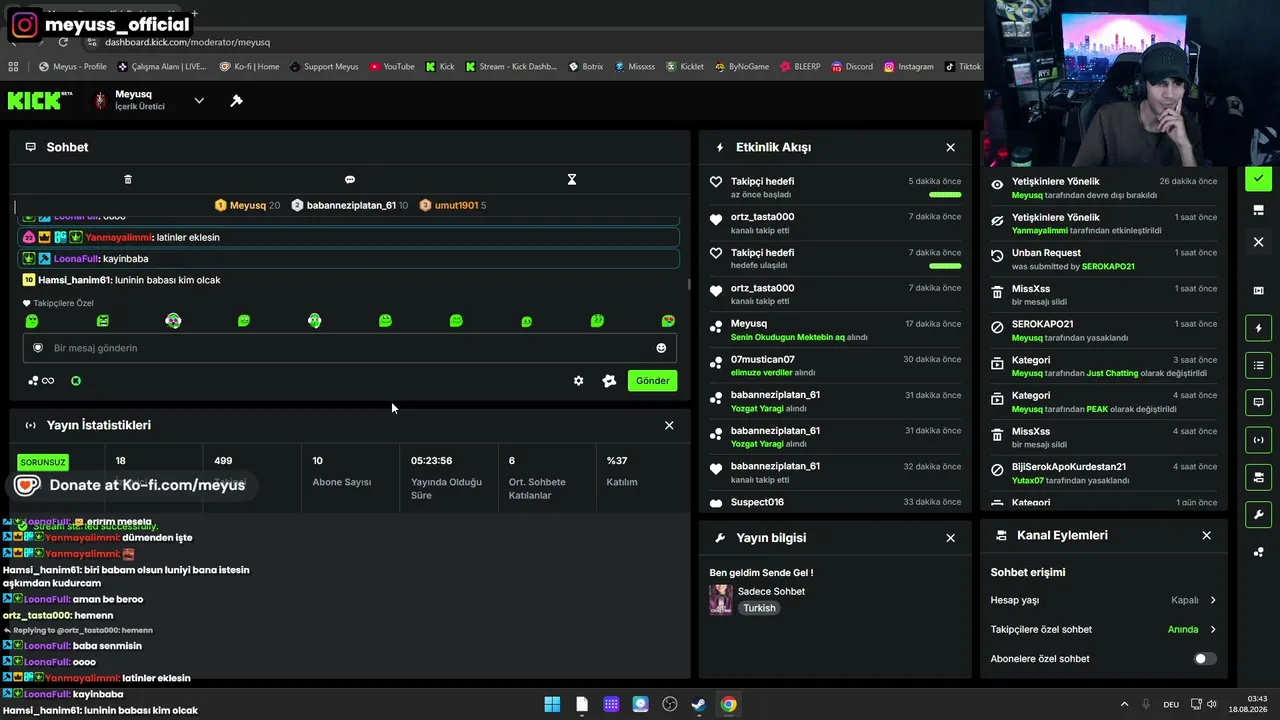This screenshot has width=1280, height=720.
Task: Click the Sadece Sohbet category thumbnail
Action: (721, 599)
